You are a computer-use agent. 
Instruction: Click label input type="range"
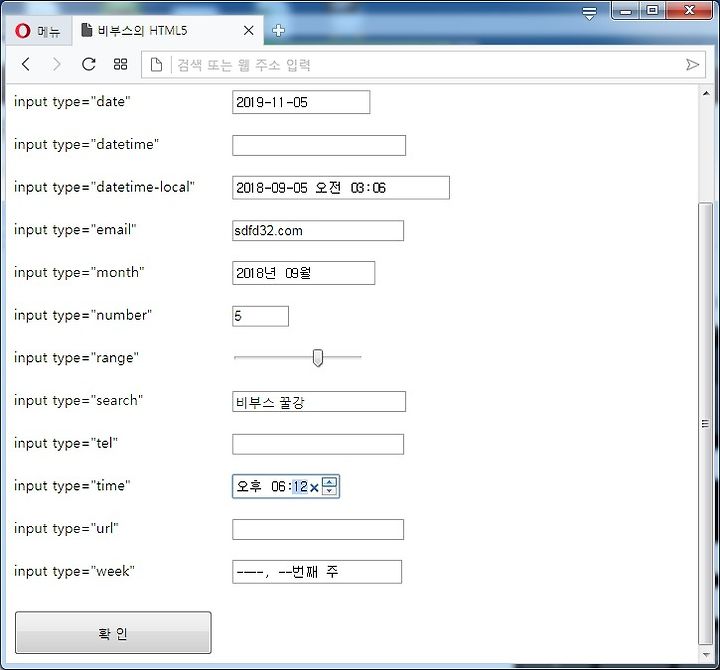click(x=76, y=358)
